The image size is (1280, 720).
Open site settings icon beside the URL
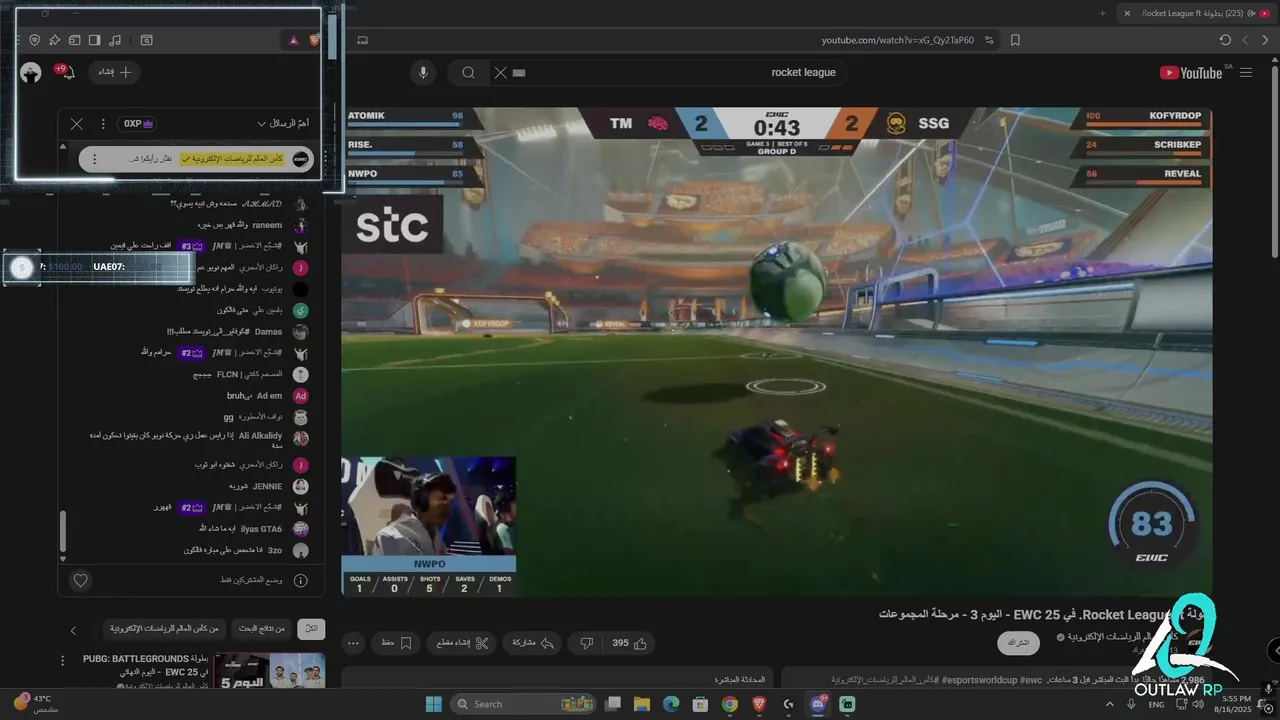pos(989,40)
